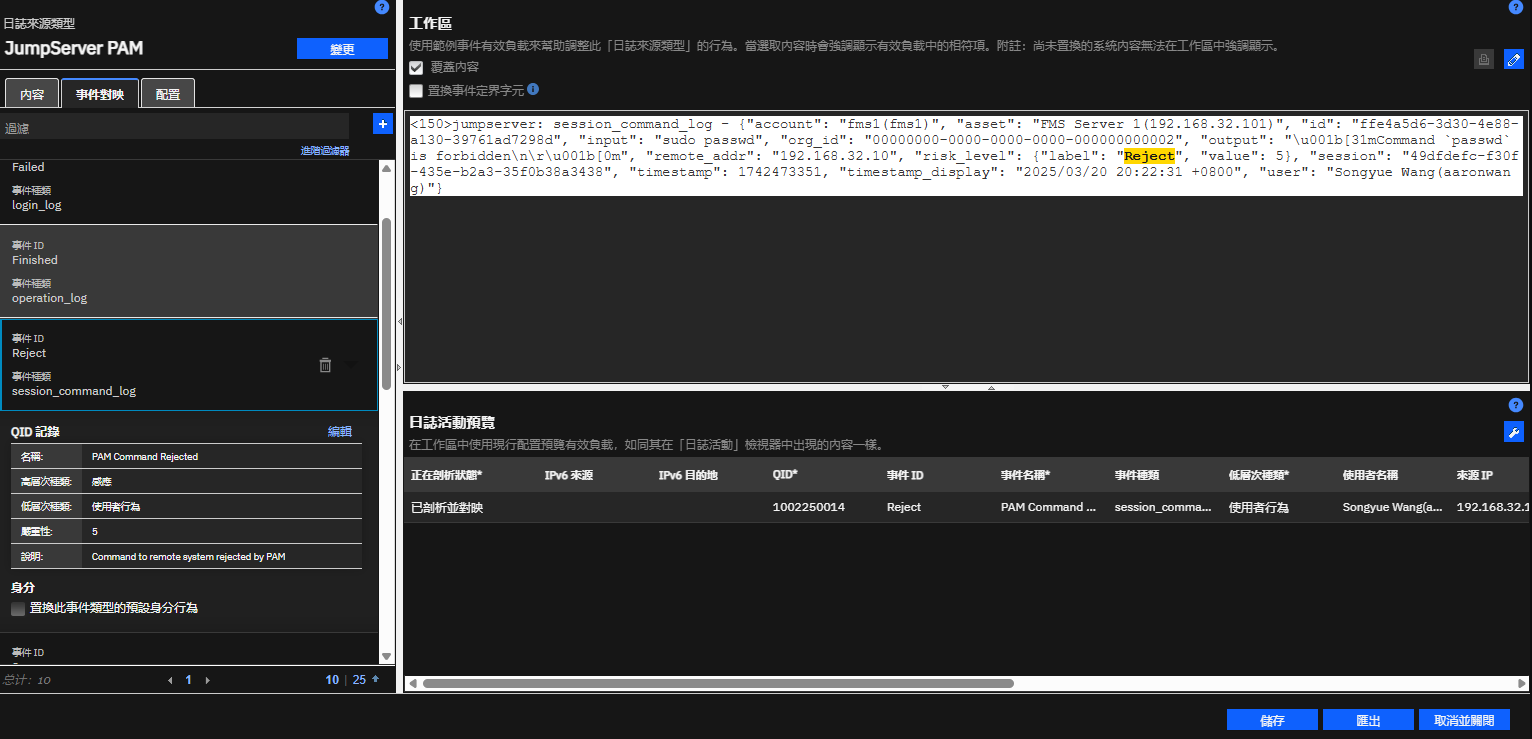Click the 事件名稱* column header
Image resolution: width=1532 pixels, height=739 pixels.
pos(1025,475)
